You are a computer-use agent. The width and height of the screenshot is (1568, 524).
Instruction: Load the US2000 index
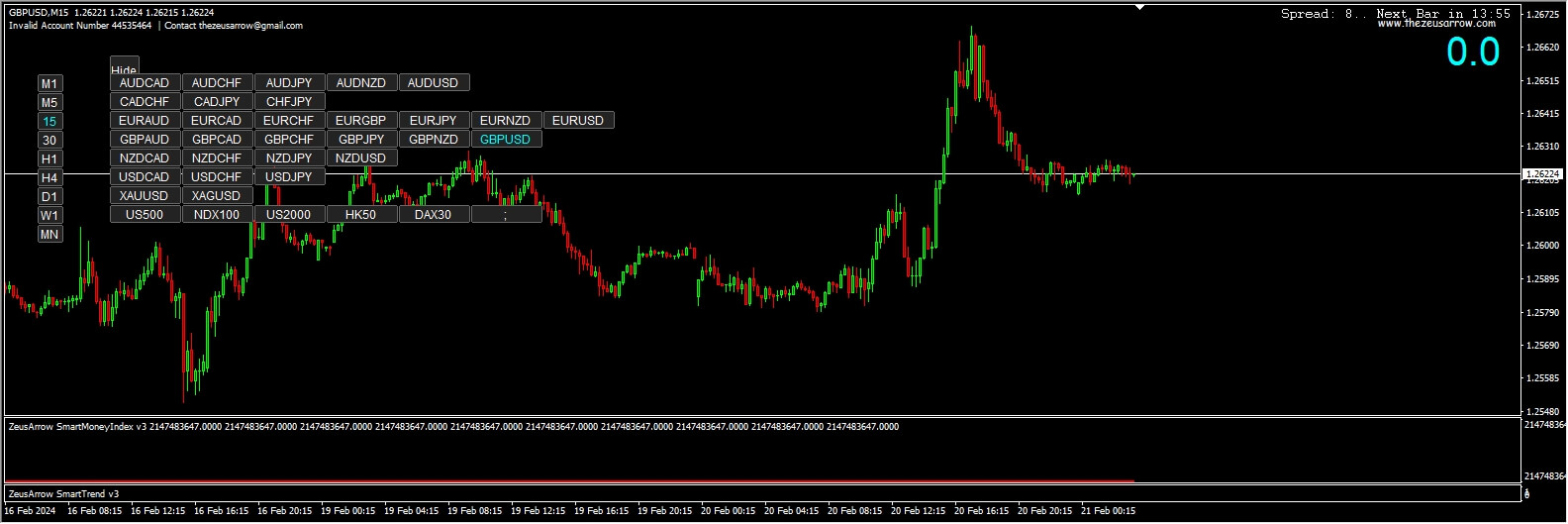click(289, 215)
